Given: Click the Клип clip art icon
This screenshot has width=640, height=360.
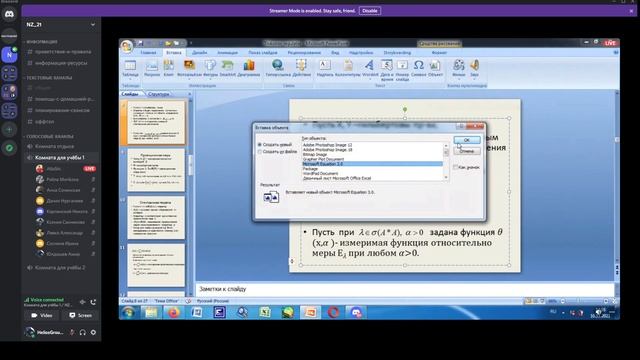Looking at the screenshot, I should click(x=169, y=68).
